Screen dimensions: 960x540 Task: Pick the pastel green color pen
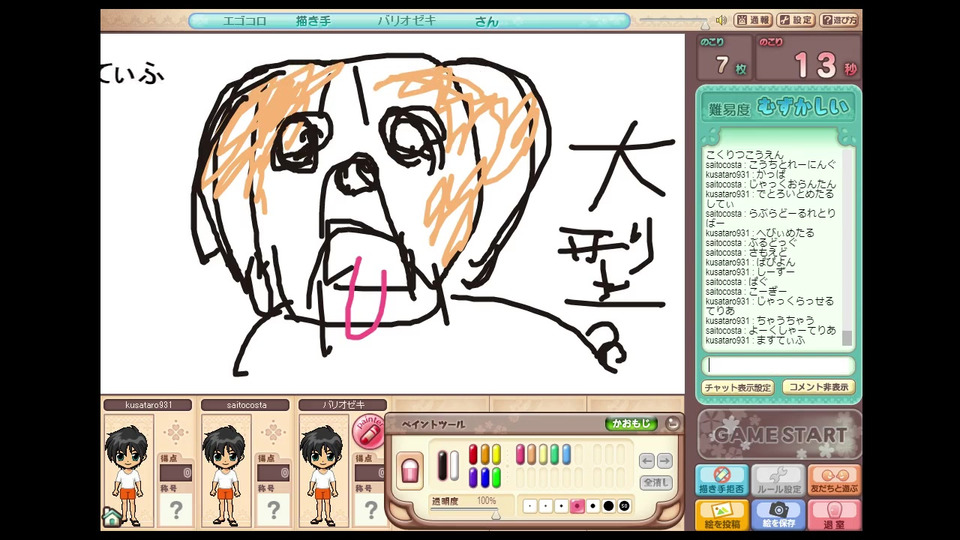pos(555,454)
